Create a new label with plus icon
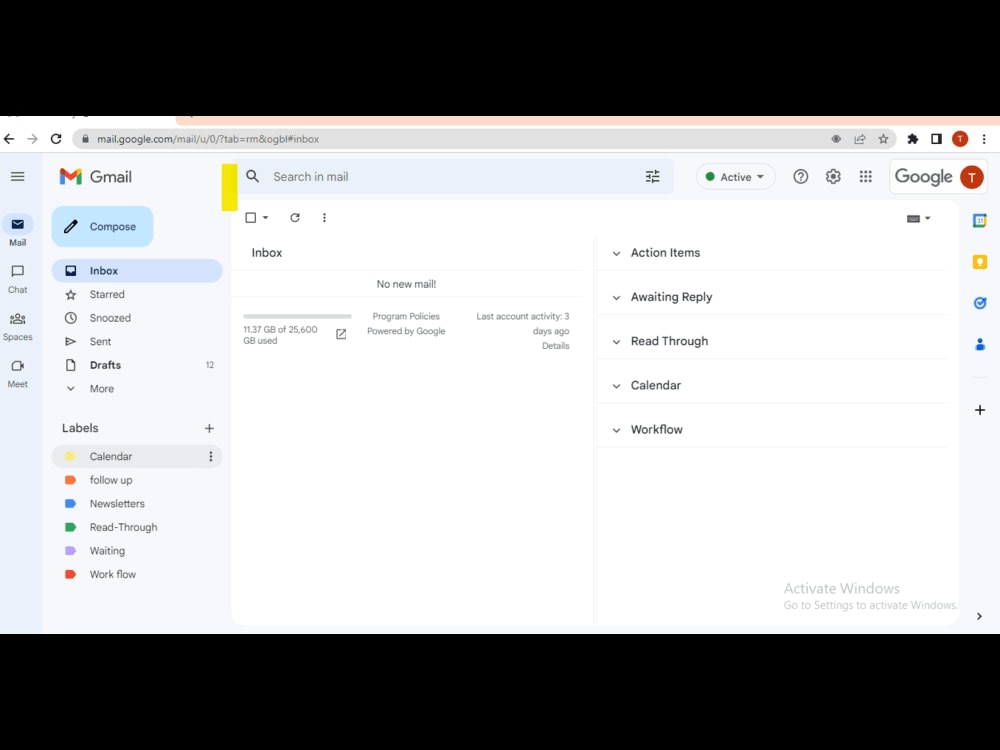The image size is (1000, 750). point(209,428)
